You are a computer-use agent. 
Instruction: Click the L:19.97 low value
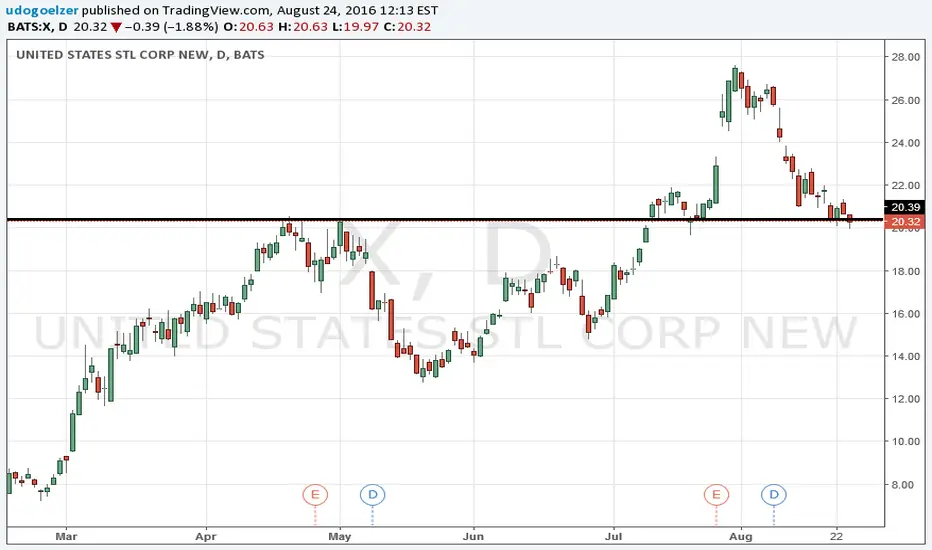[355, 27]
